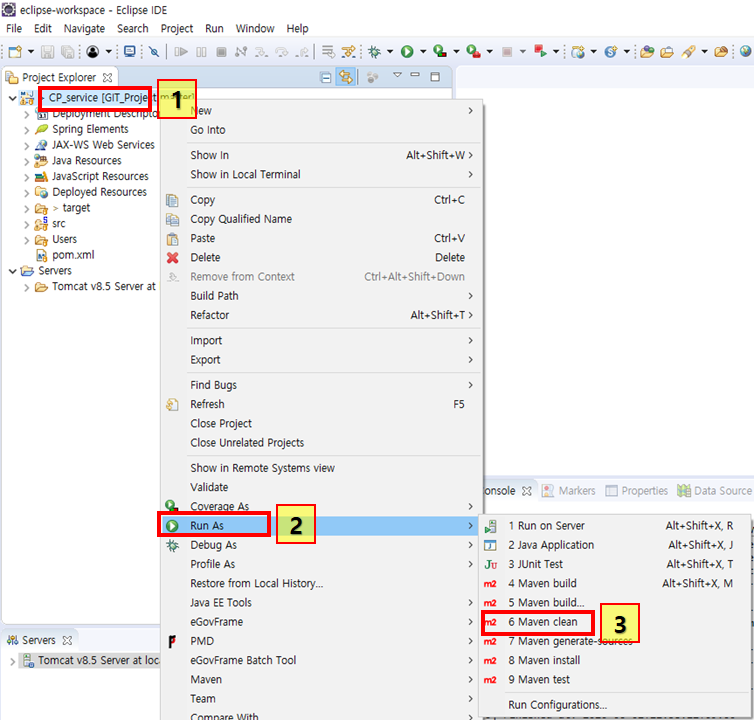Open dropdown arrow next to Run button
Viewport: 754px width, 720px height.
point(423,51)
